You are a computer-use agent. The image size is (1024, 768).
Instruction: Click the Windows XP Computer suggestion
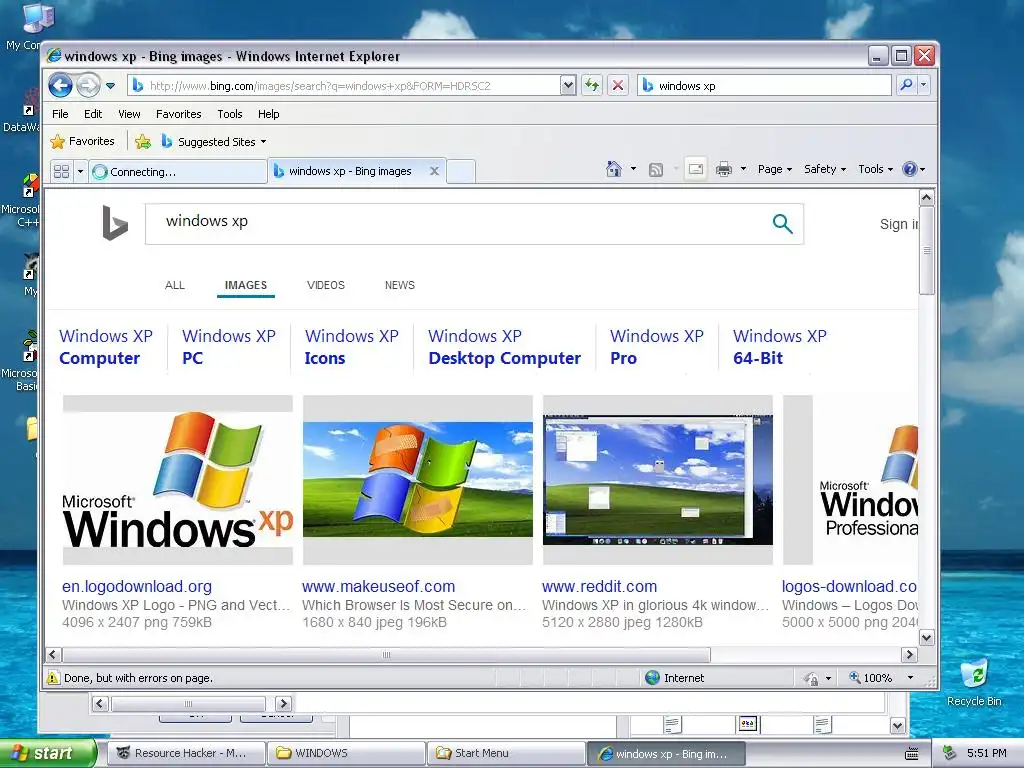point(106,347)
